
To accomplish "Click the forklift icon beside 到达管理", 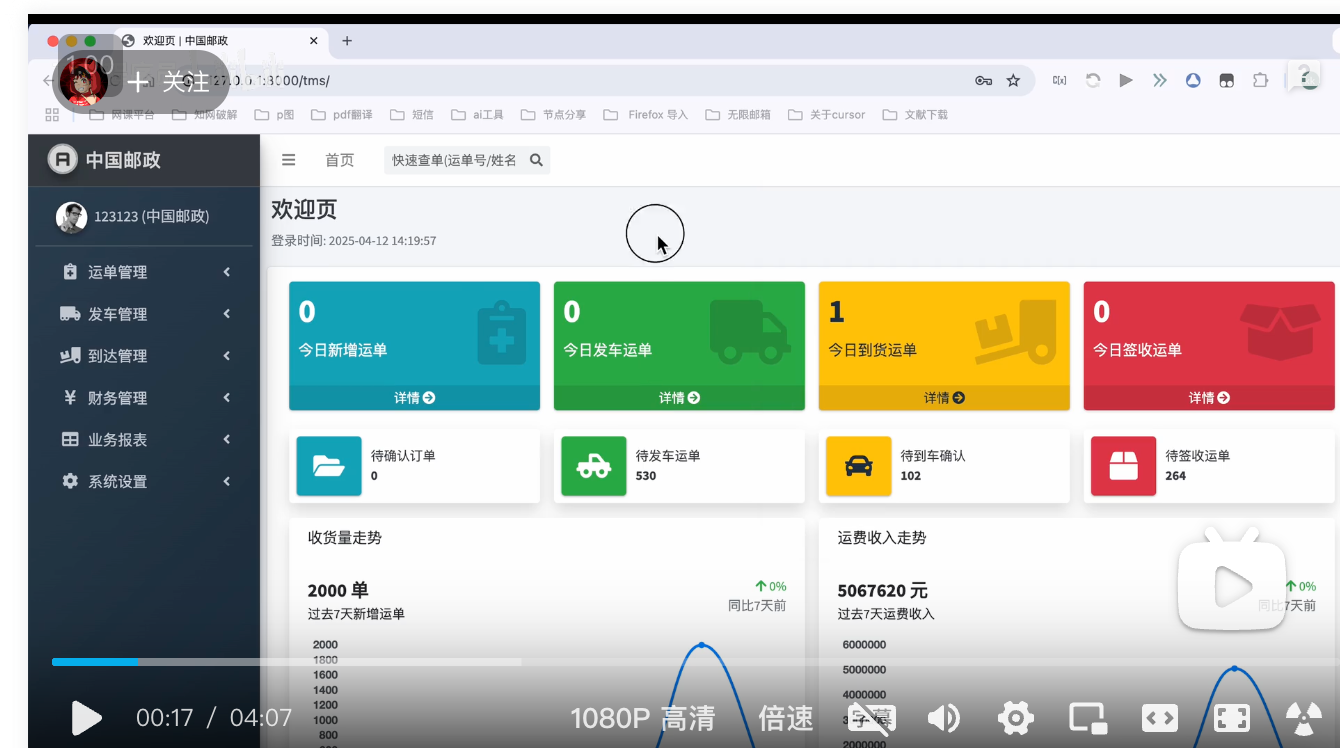I will 70,356.
